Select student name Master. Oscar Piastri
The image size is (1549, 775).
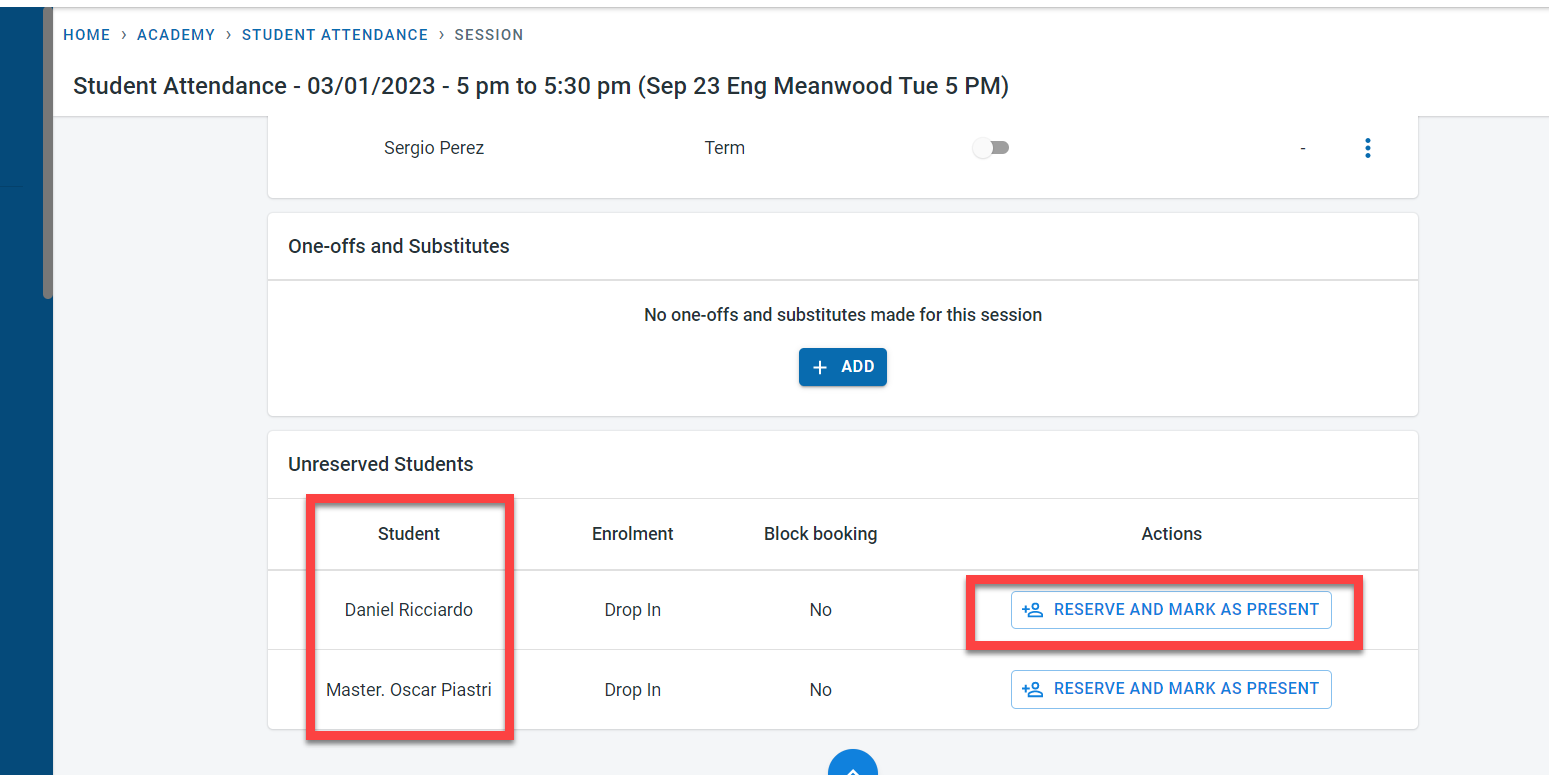click(408, 690)
